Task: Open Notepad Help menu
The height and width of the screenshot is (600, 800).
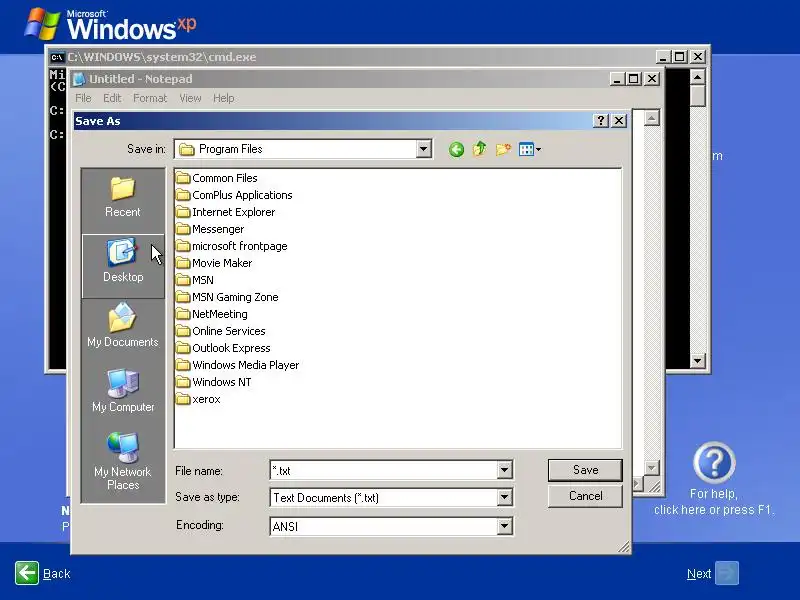Action: click(223, 98)
